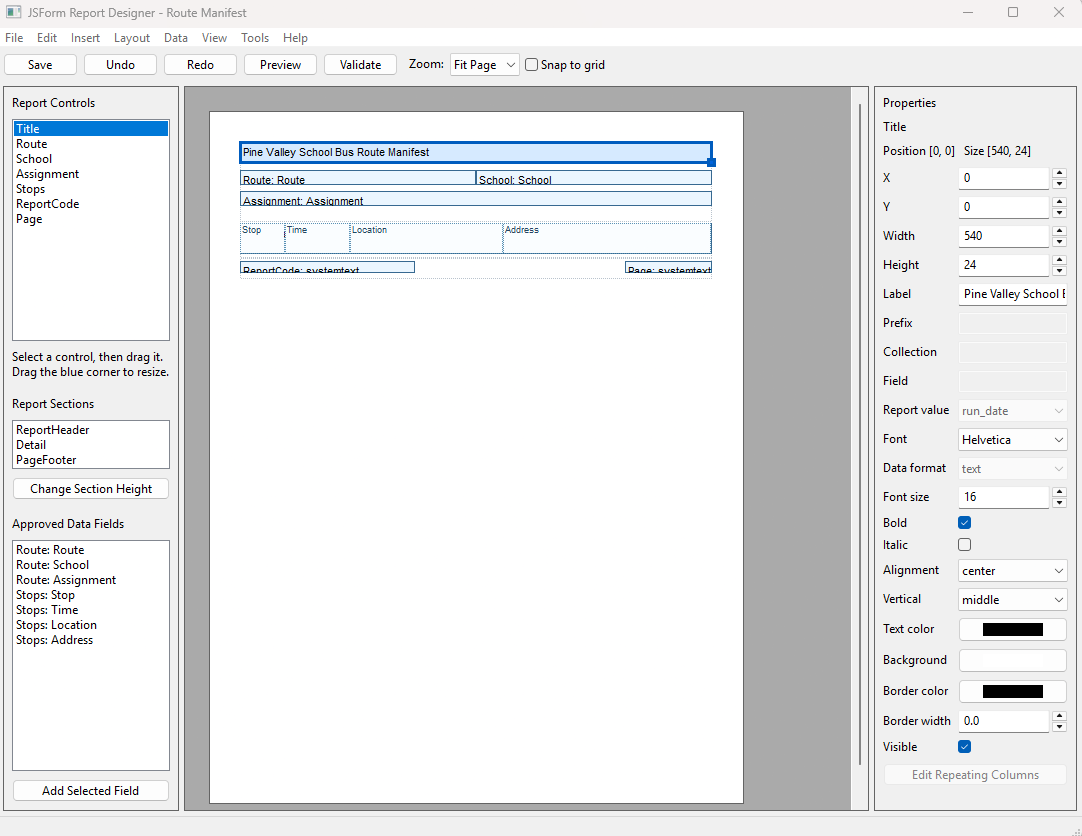
Task: Open the Help menu
Action: (x=295, y=38)
